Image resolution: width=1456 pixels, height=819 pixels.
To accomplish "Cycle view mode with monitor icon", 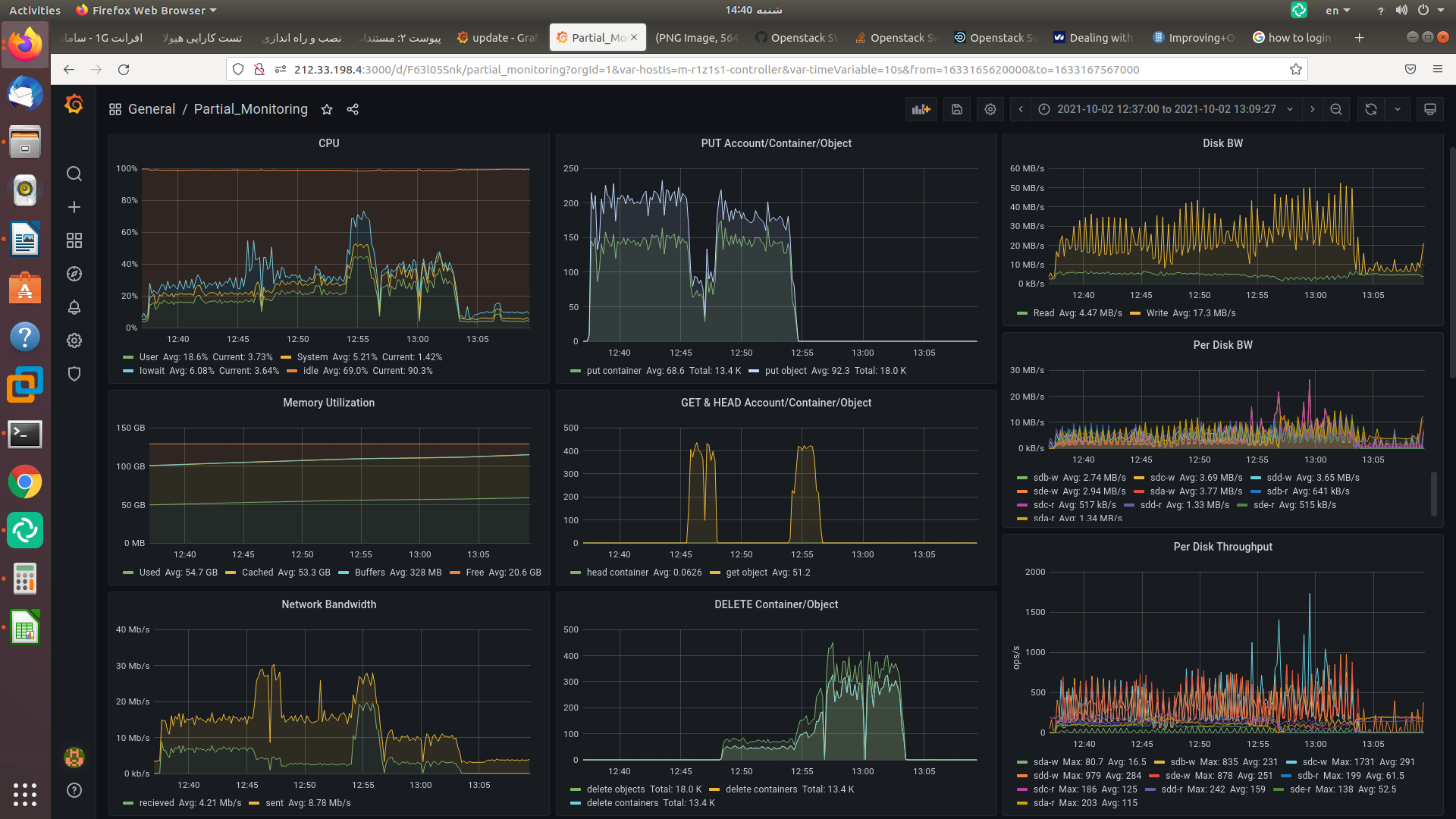I will click(x=1430, y=109).
